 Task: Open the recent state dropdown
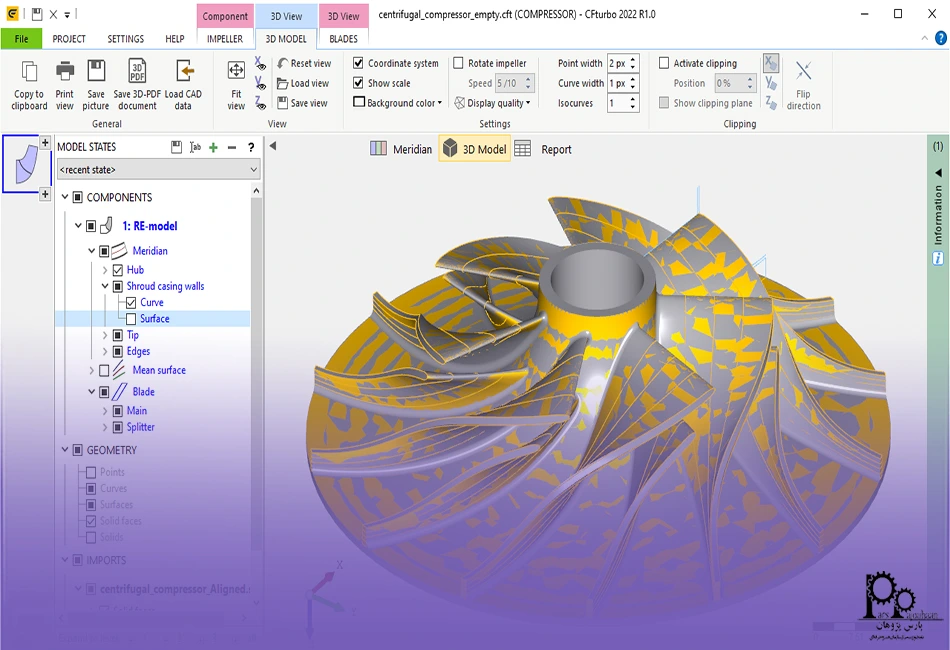click(158, 170)
